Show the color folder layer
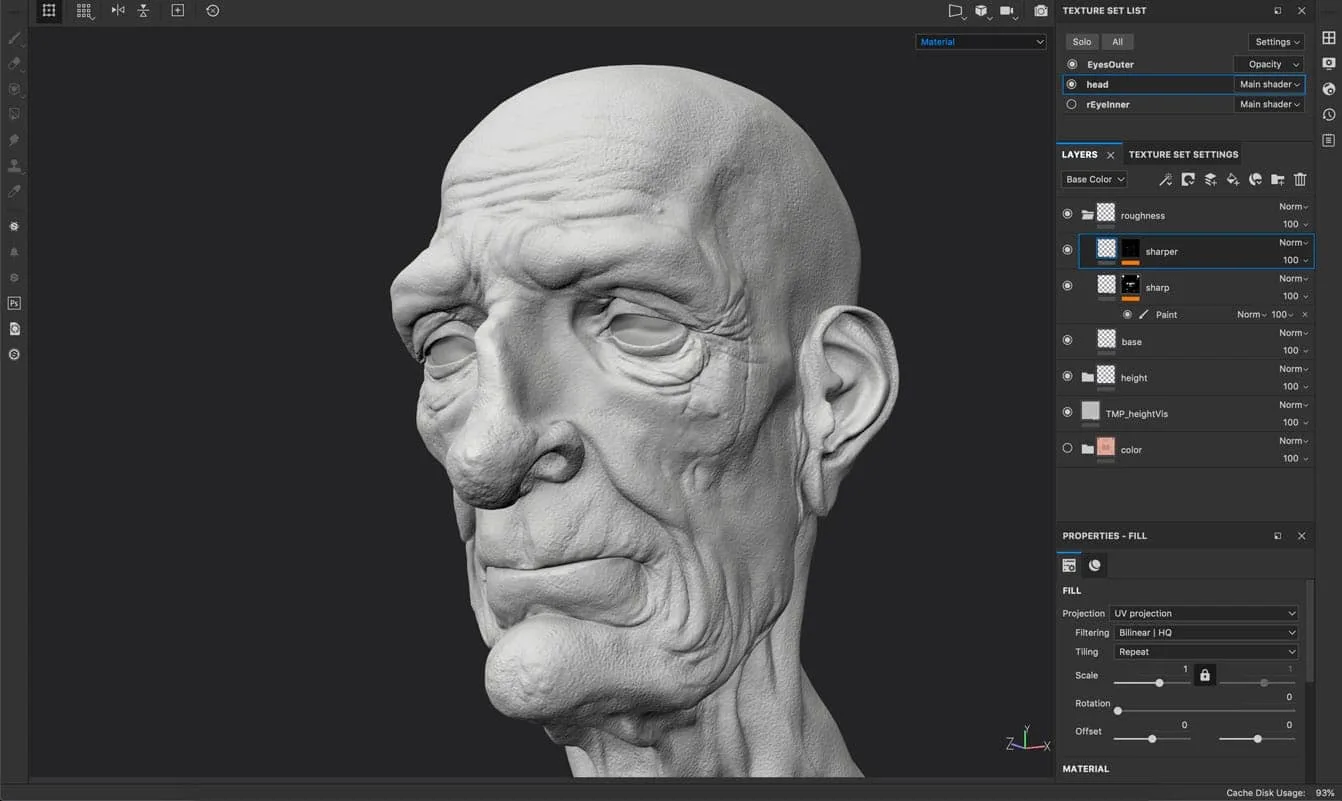This screenshot has height=801, width=1342. coord(1067,449)
